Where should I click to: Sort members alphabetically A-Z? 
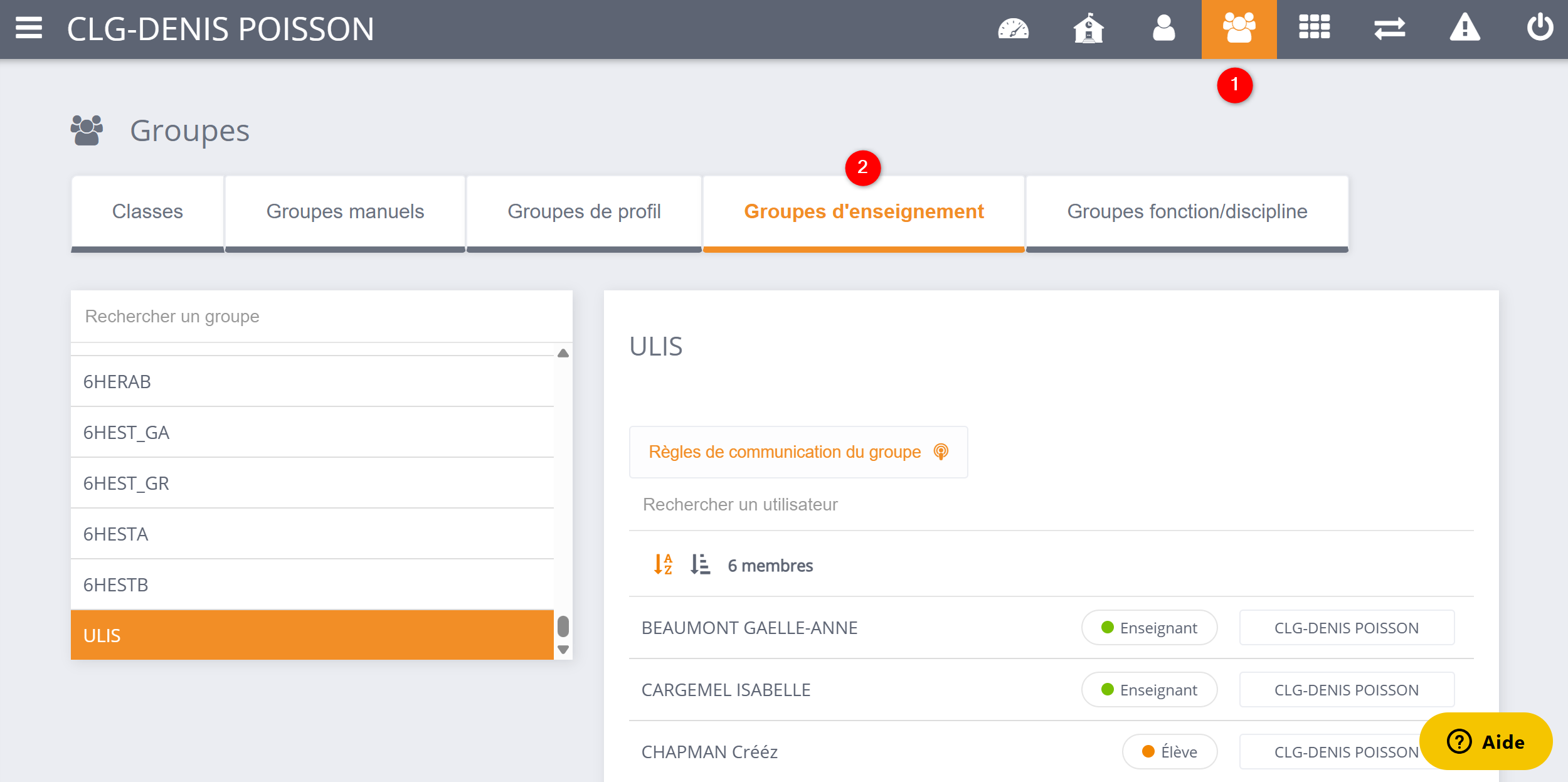(663, 564)
